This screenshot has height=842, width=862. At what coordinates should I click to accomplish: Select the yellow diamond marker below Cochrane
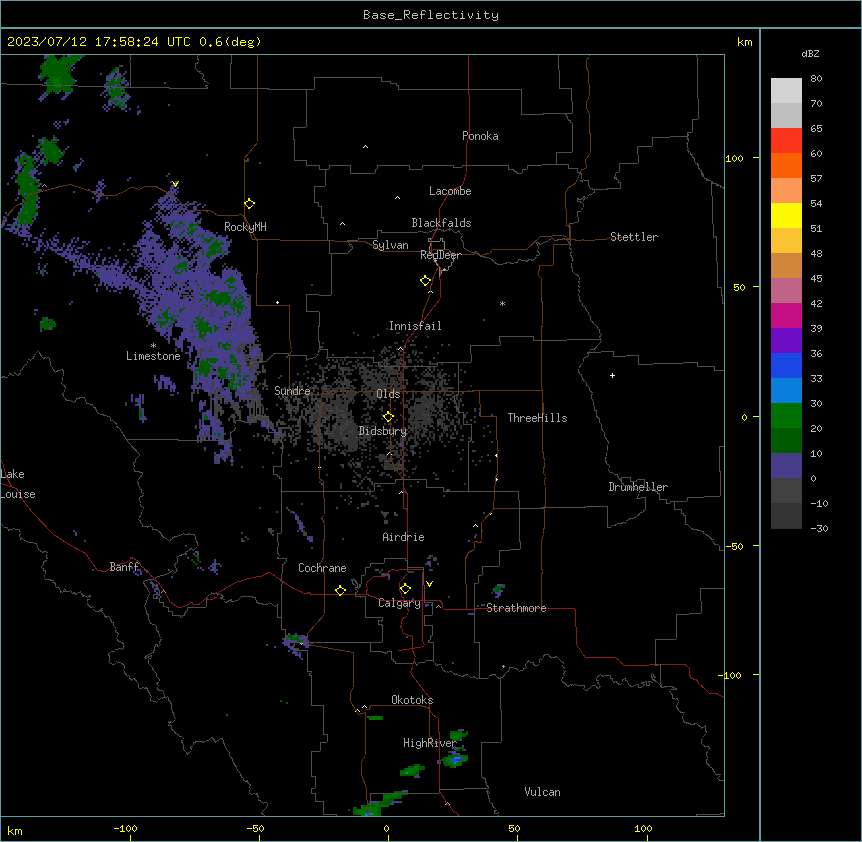tap(340, 590)
